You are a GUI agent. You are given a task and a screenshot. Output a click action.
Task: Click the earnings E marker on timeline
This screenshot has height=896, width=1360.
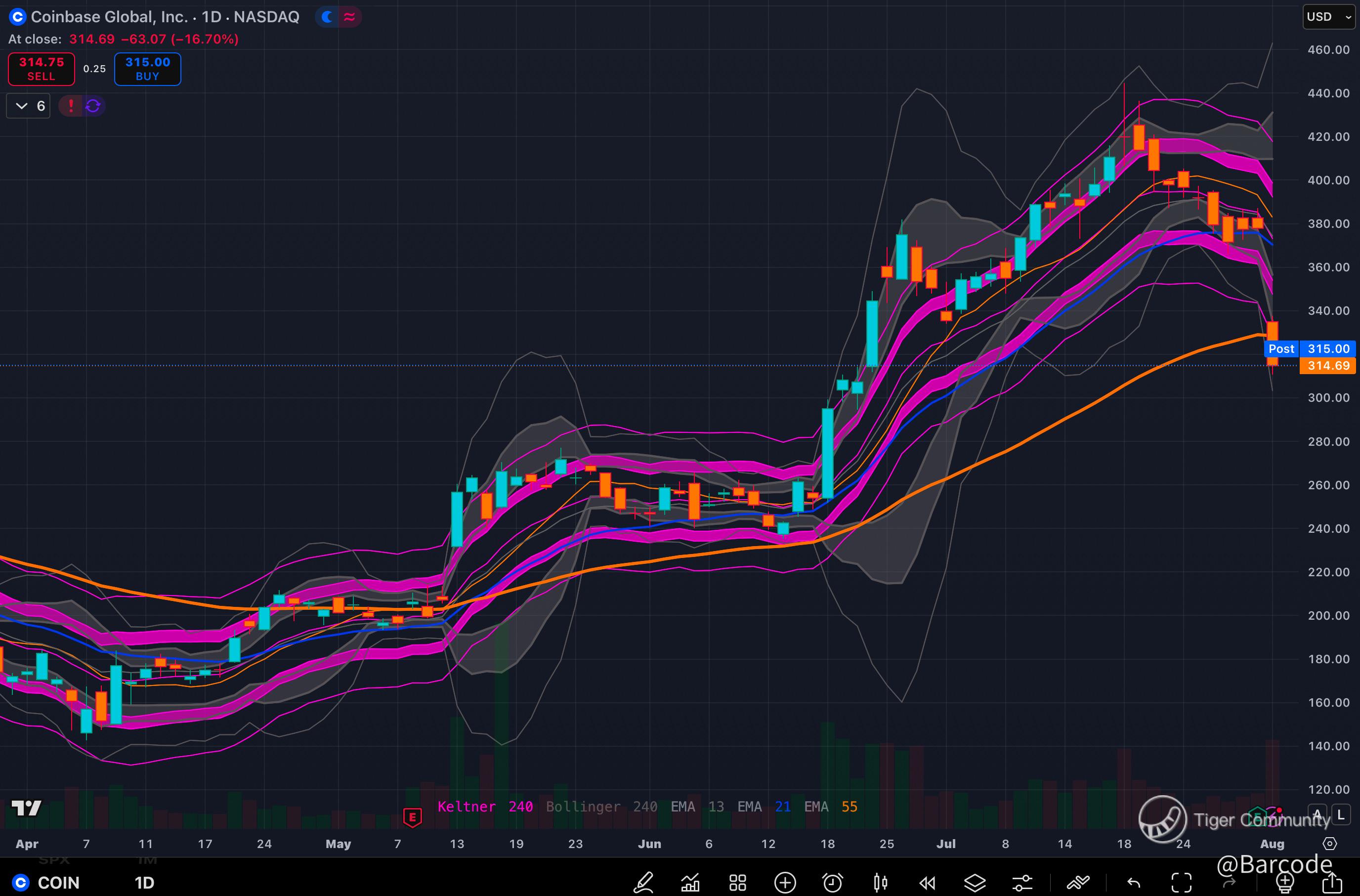pos(412,816)
